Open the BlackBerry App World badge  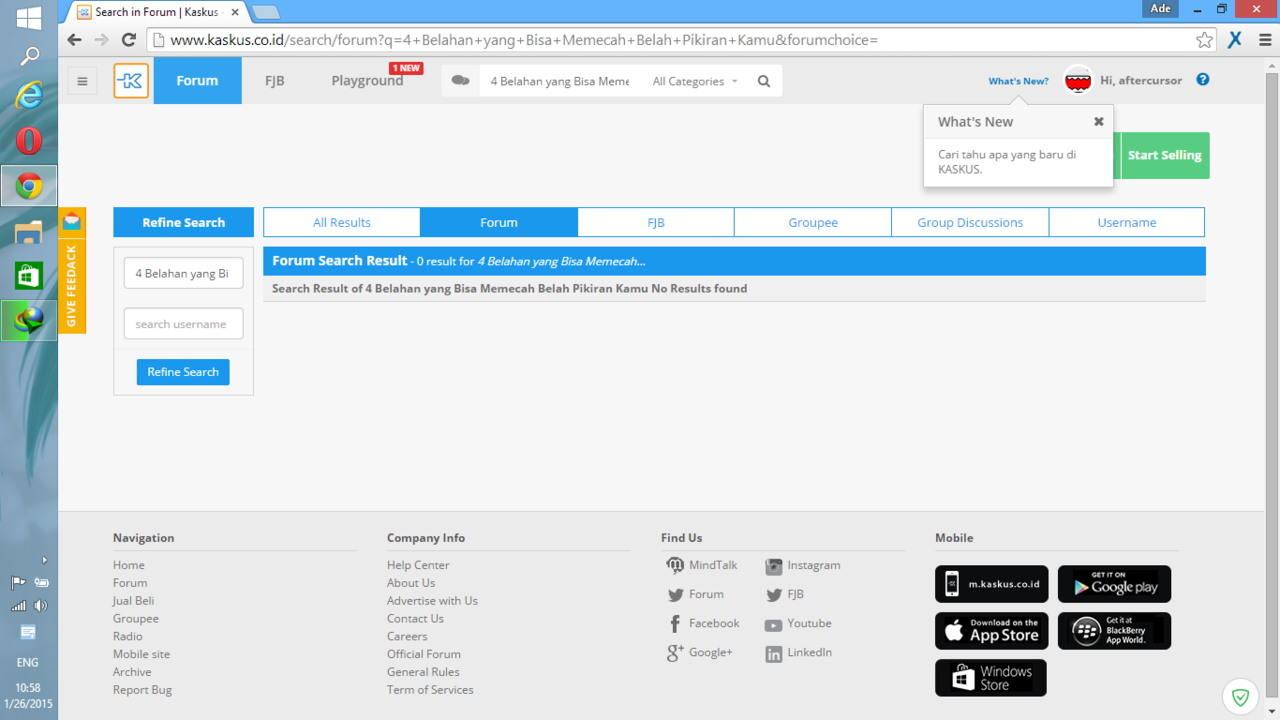coord(1114,631)
